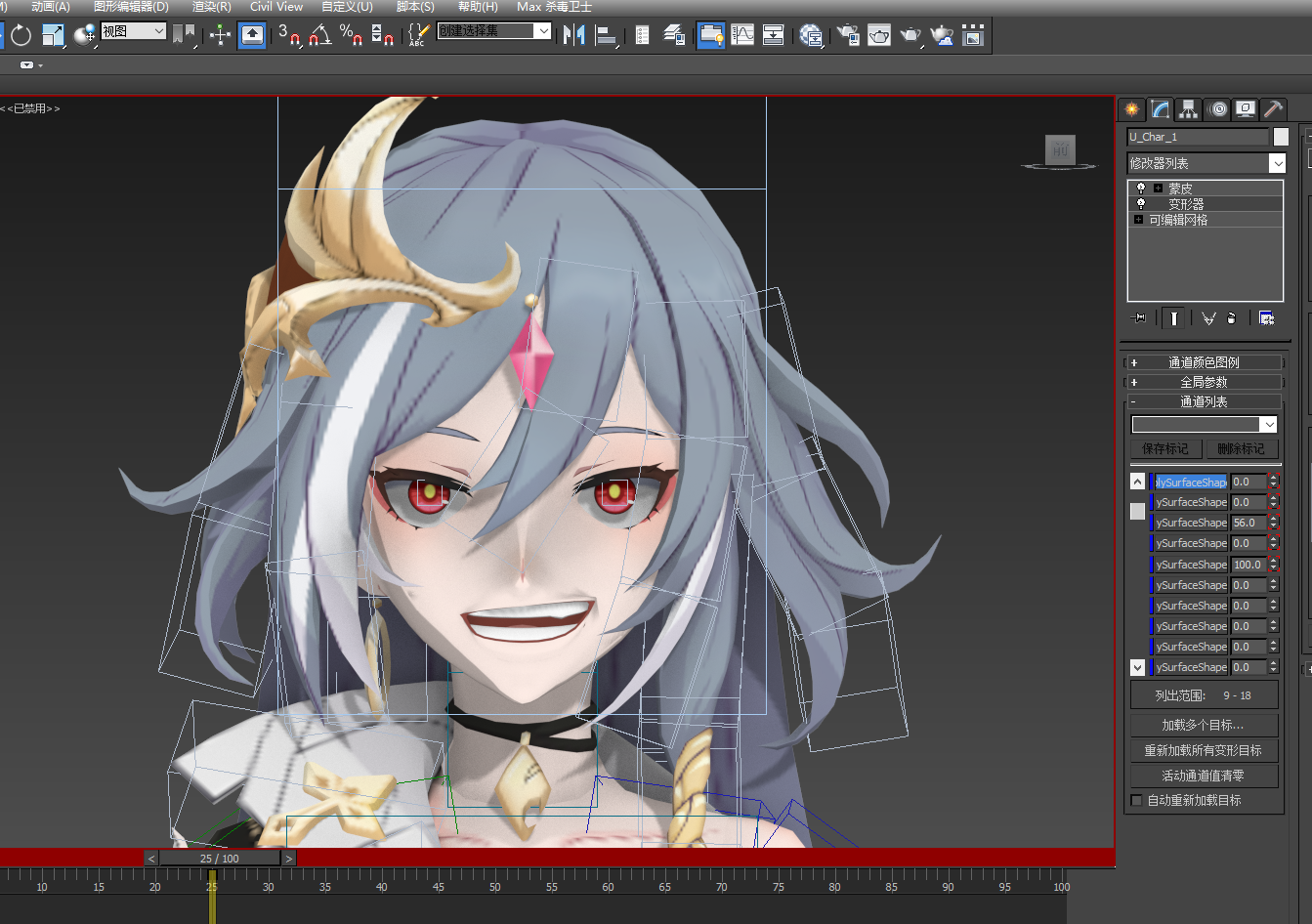
Task: Open the 创建选择集 named selection dropdown
Action: [x=494, y=31]
